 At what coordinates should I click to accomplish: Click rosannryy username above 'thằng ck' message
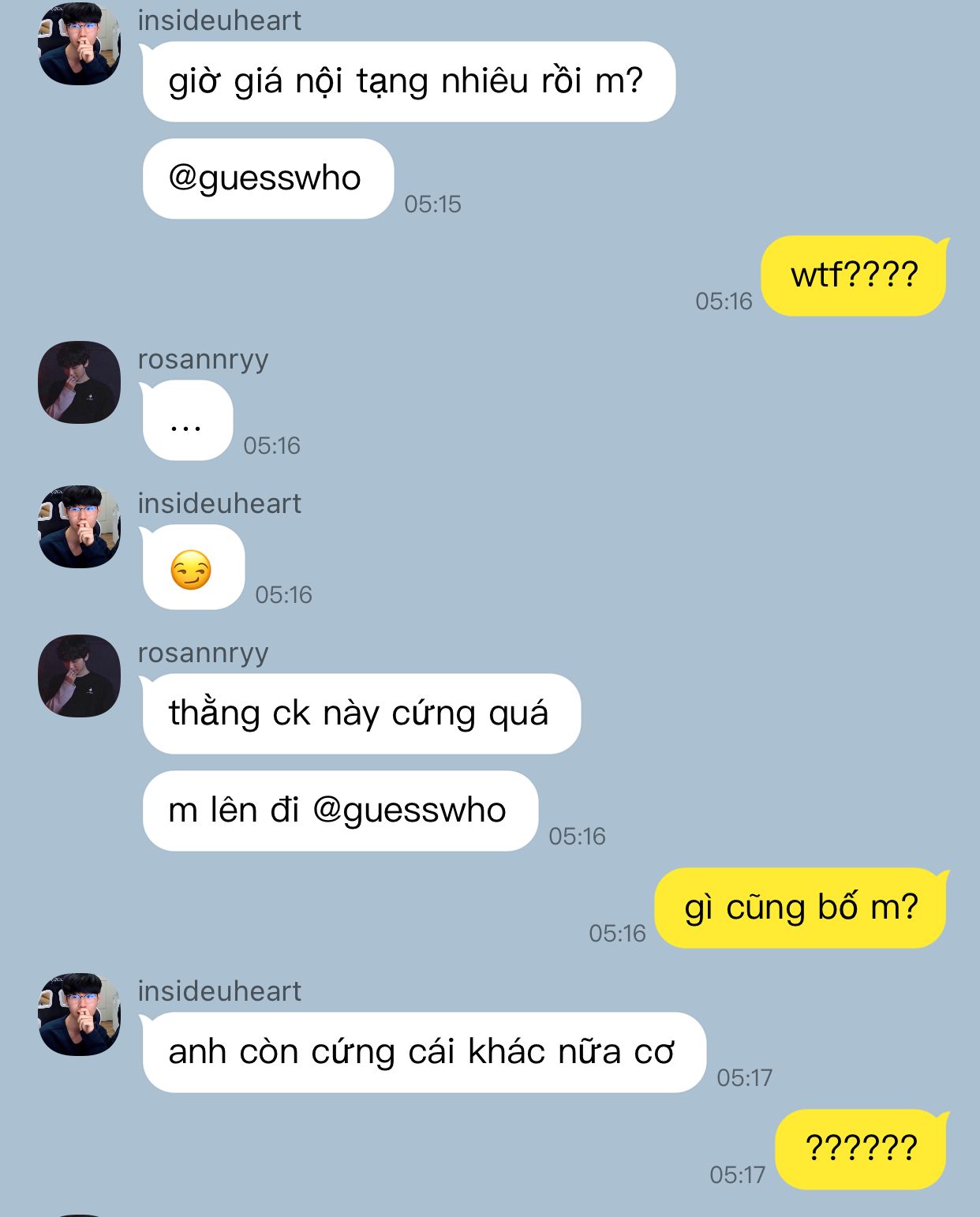tap(204, 653)
